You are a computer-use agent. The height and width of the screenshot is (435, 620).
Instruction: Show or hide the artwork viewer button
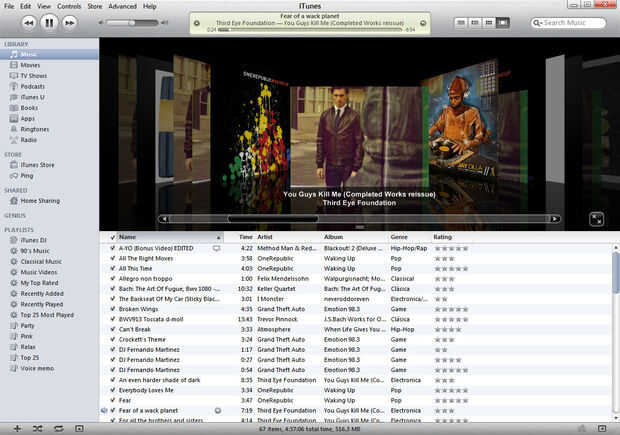[79, 428]
